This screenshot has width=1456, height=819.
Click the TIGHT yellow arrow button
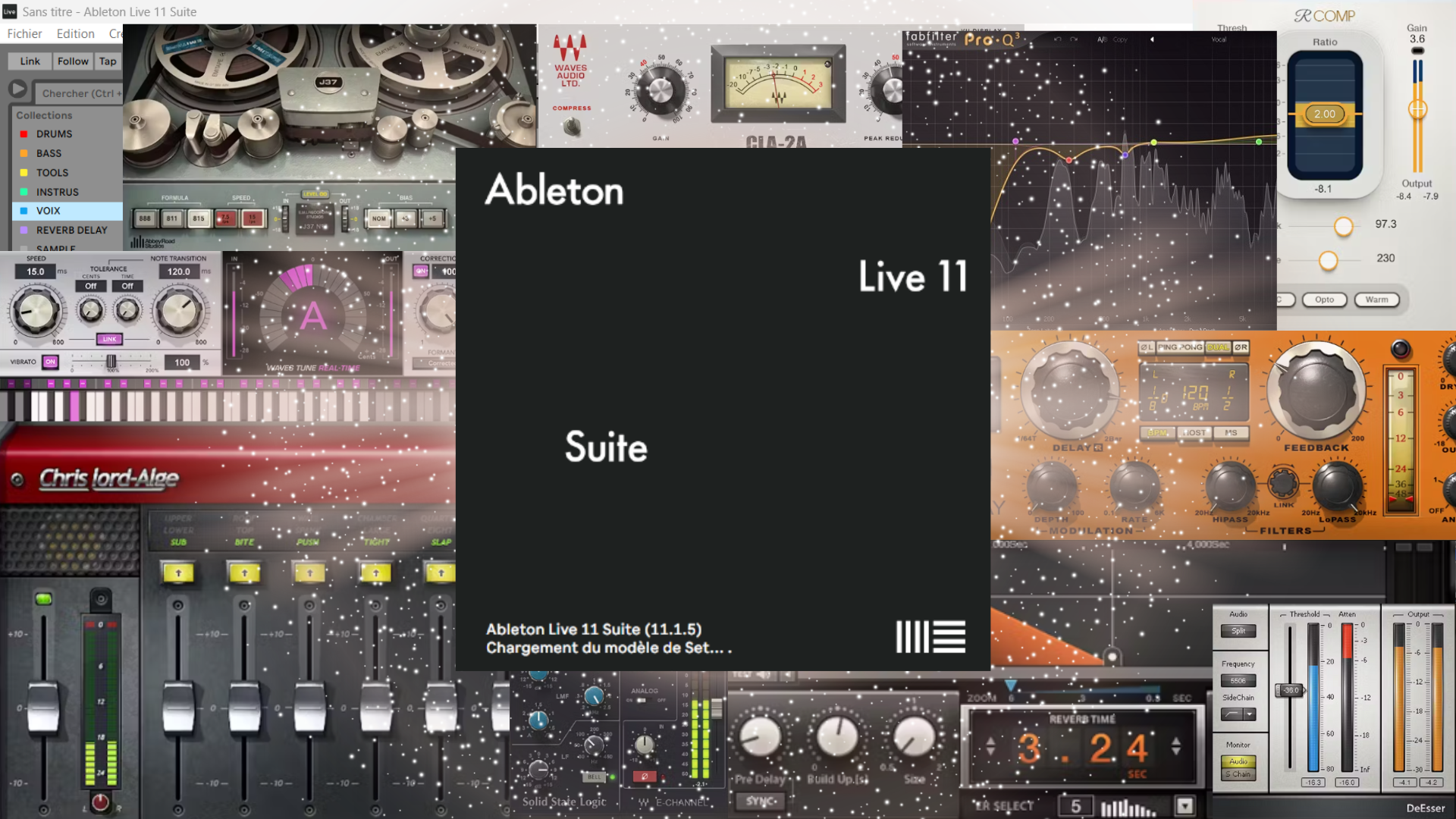(x=375, y=573)
